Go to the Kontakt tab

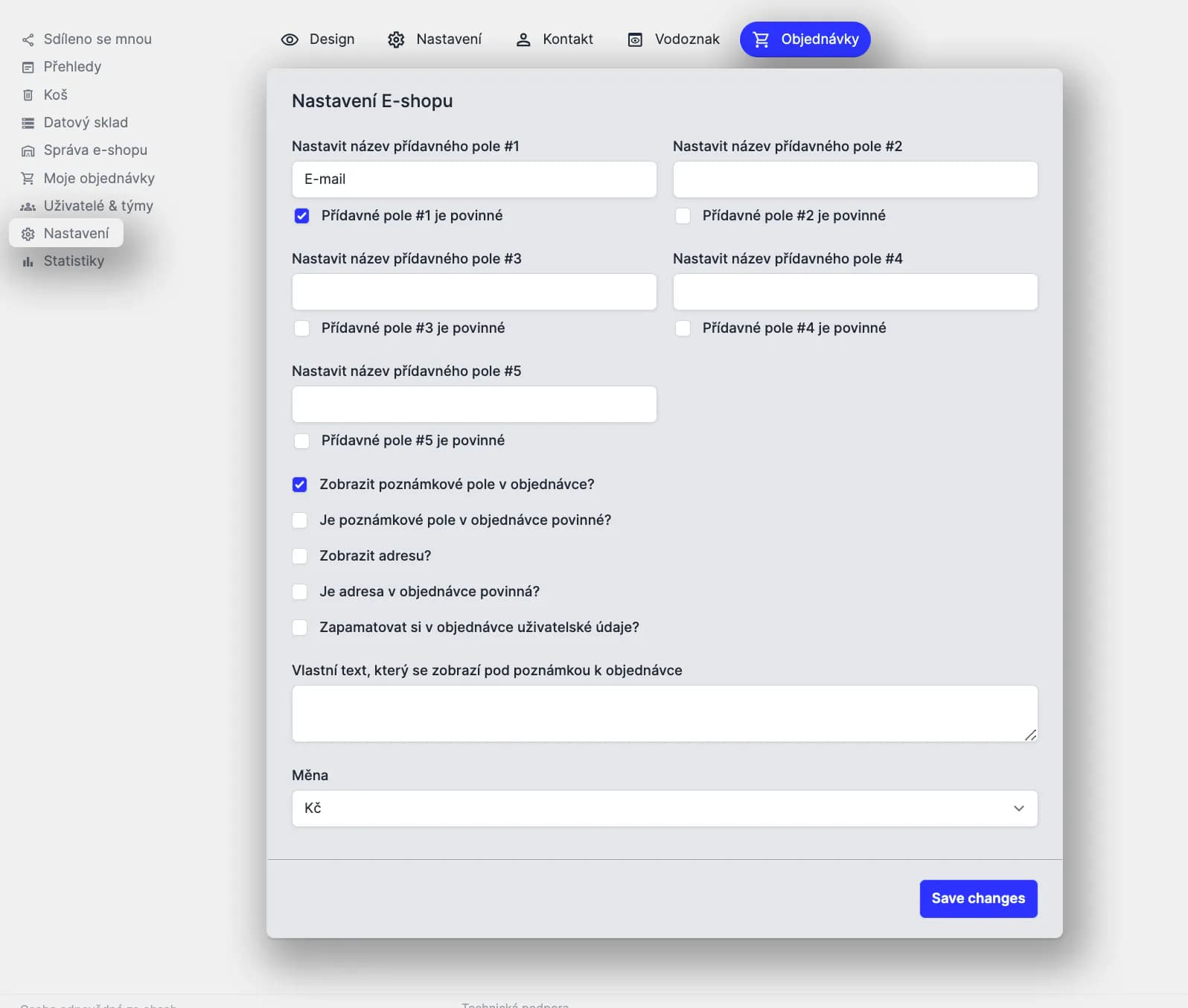[x=555, y=39]
